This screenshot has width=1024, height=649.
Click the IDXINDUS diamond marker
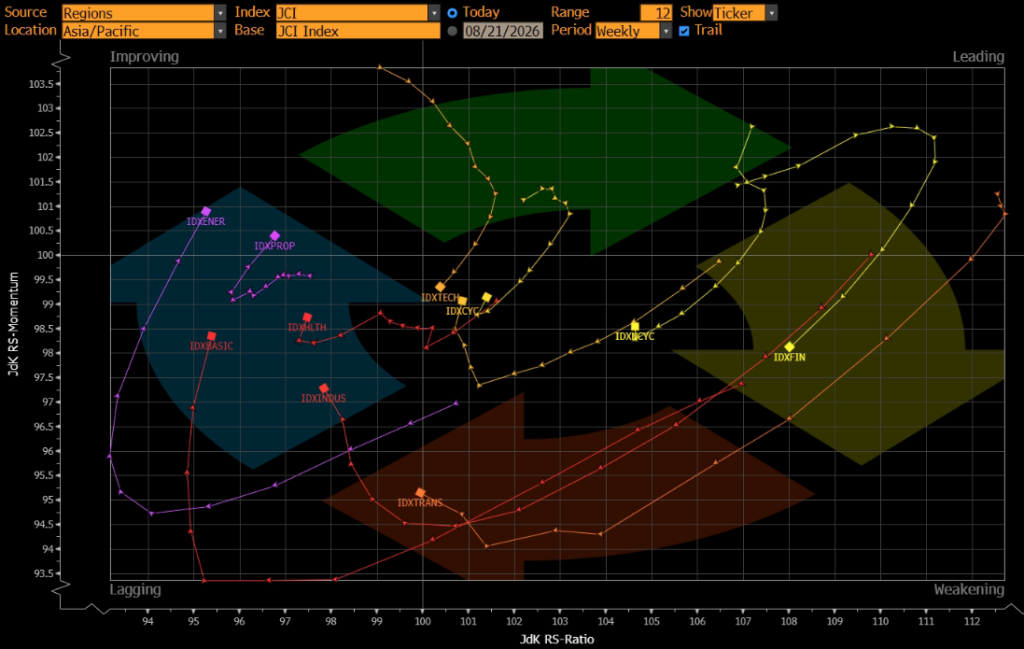[x=324, y=388]
